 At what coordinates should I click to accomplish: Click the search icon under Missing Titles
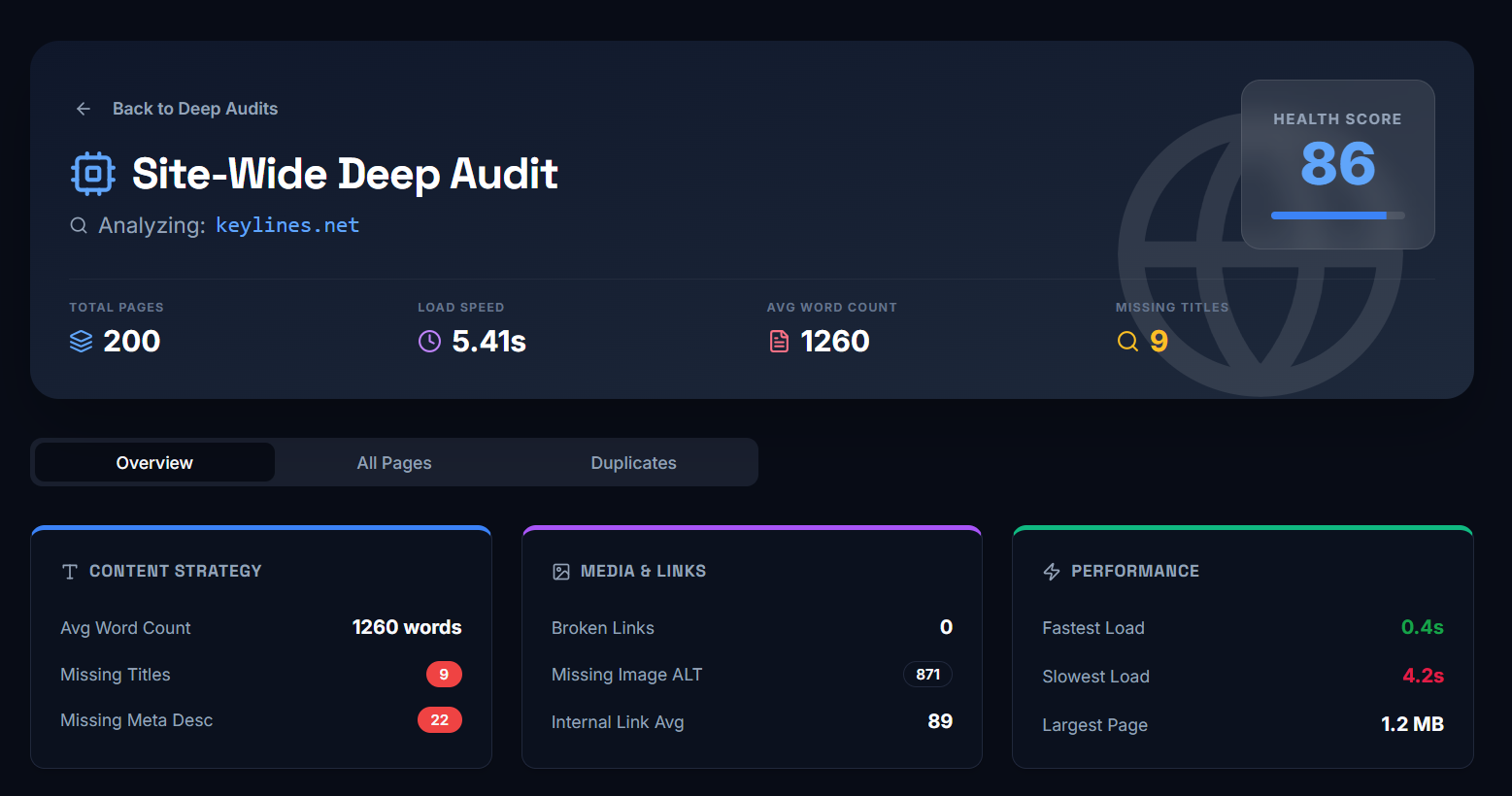[1127, 341]
